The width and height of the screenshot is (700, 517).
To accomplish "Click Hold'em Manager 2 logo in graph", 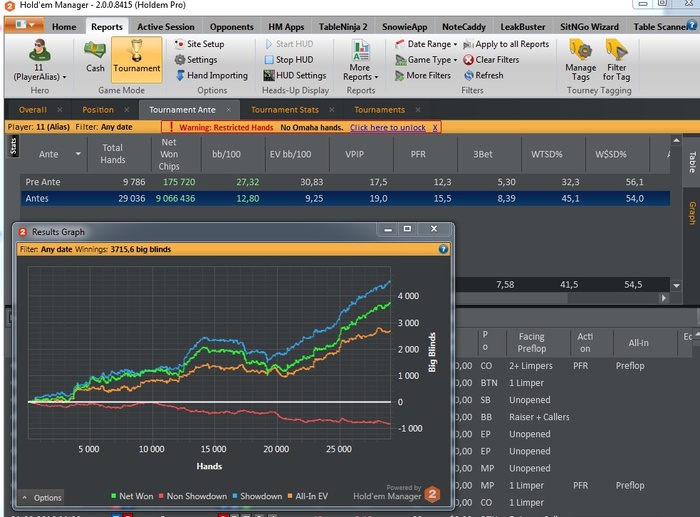I will click(432, 493).
